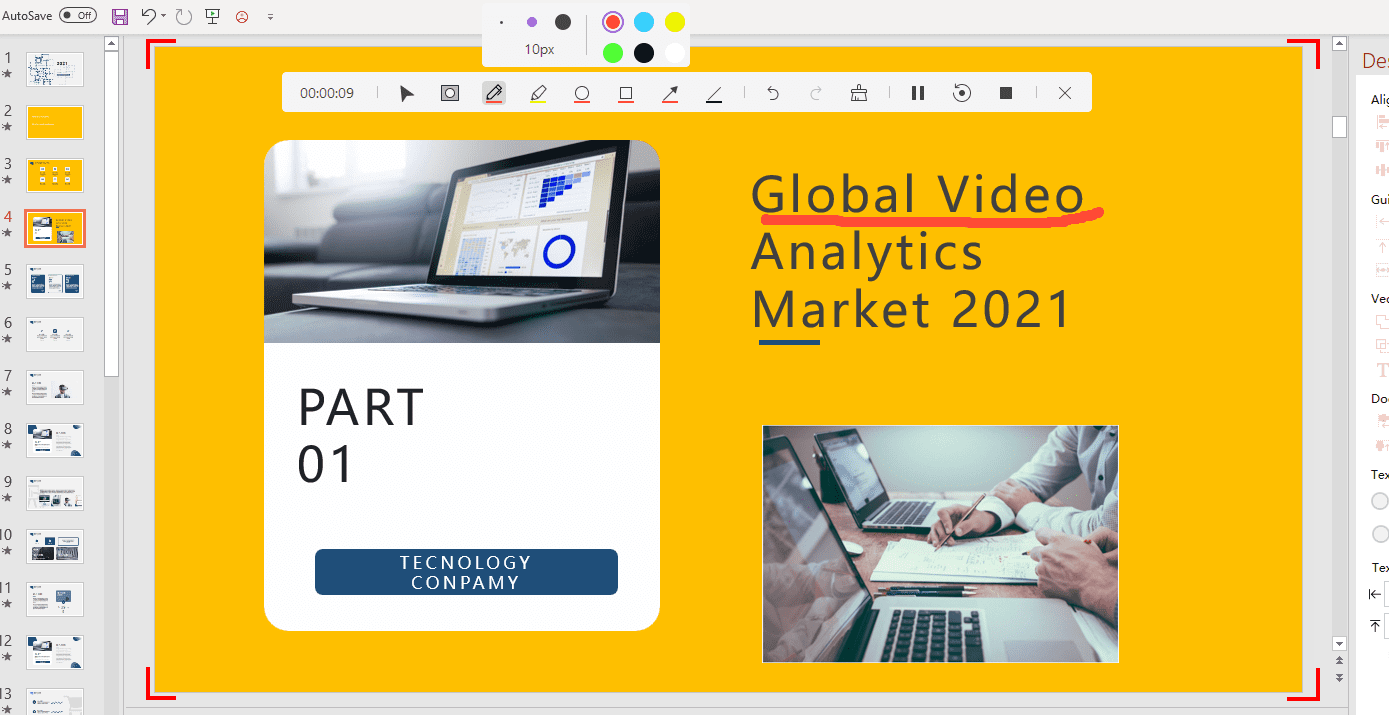1389x715 pixels.
Task: Open slide 7 thumbnail
Action: click(x=55, y=387)
